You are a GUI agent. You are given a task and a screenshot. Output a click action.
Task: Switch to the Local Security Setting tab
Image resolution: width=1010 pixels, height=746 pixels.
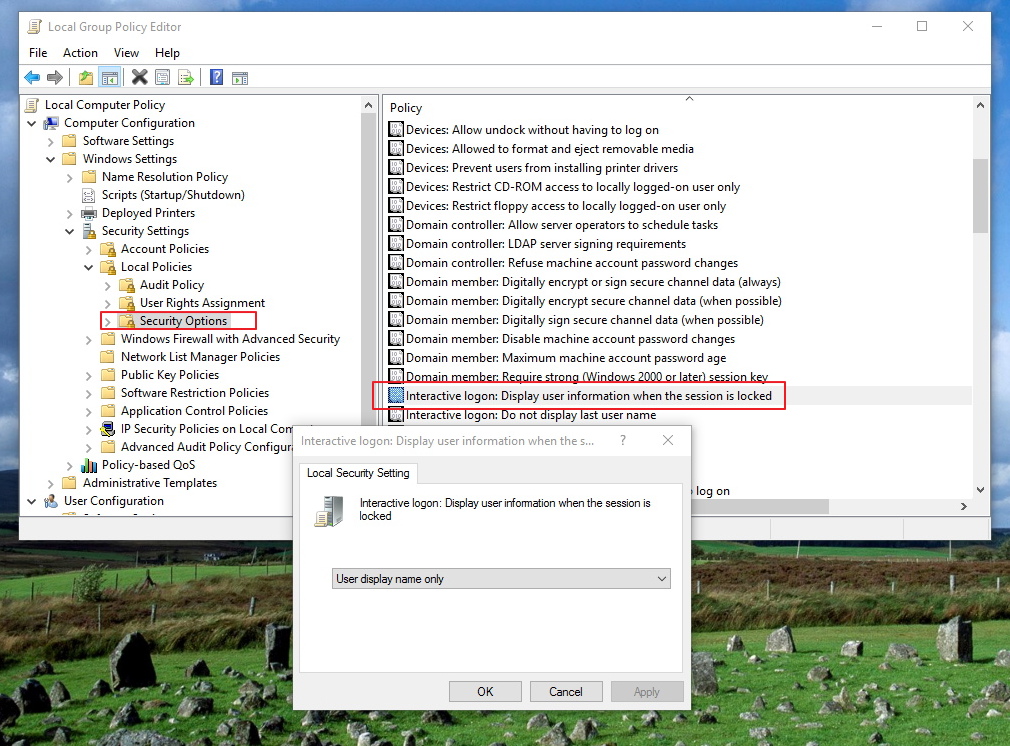pos(358,473)
